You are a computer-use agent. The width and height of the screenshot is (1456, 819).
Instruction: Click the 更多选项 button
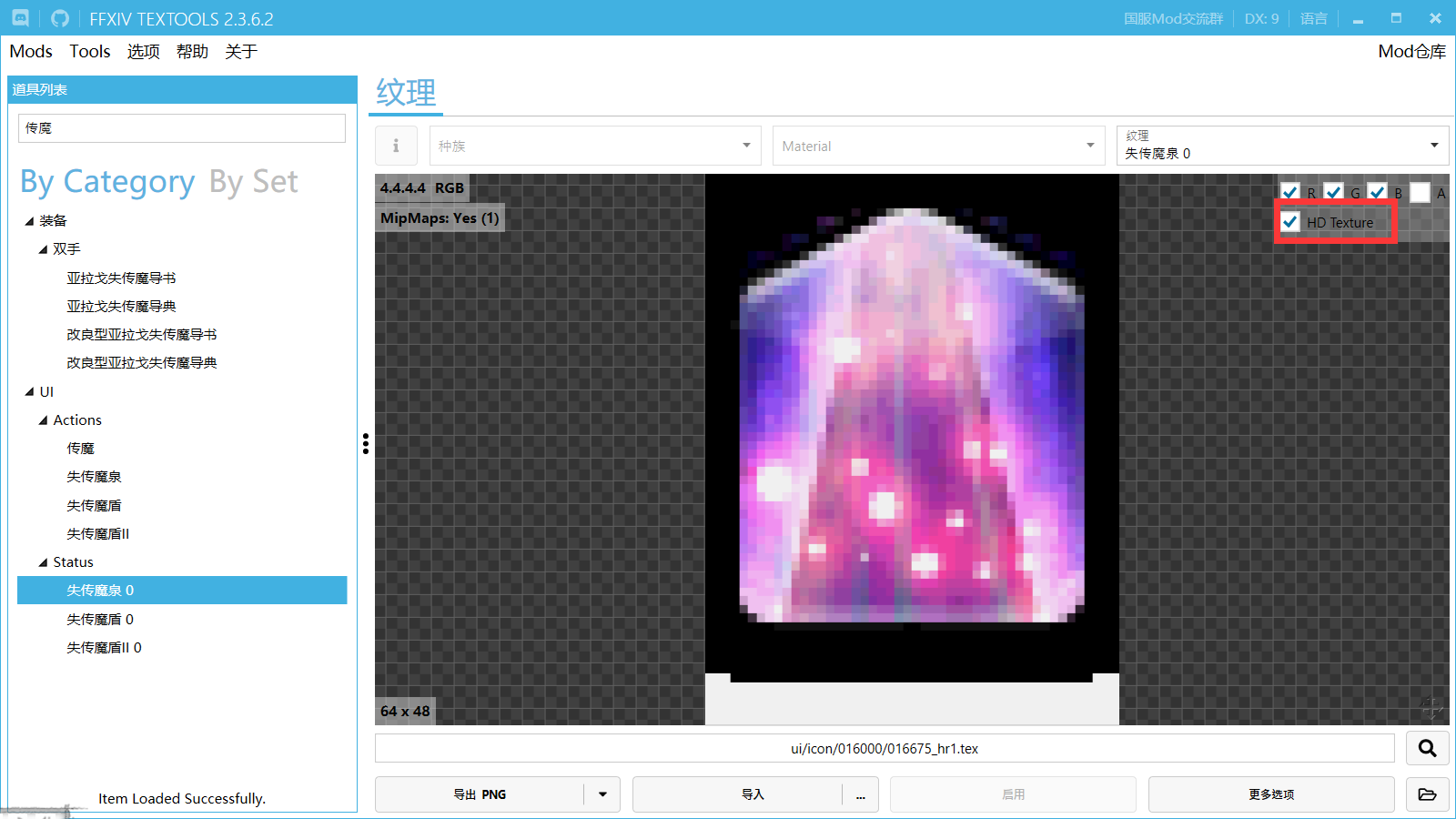(1271, 794)
